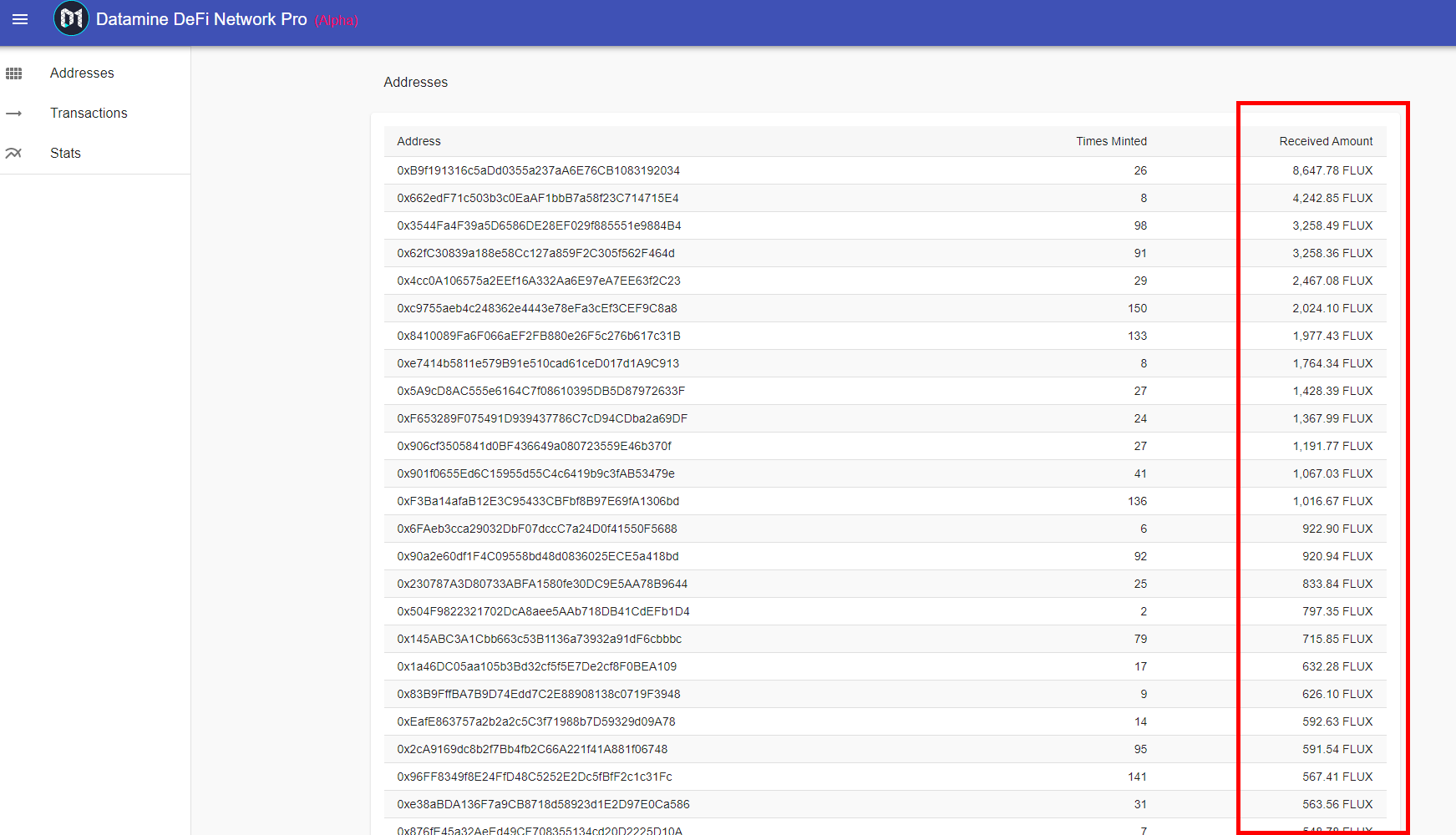Viewport: 1456px width, 835px height.
Task: Click the Addresses grid icon in sidebar
Action: point(13,73)
